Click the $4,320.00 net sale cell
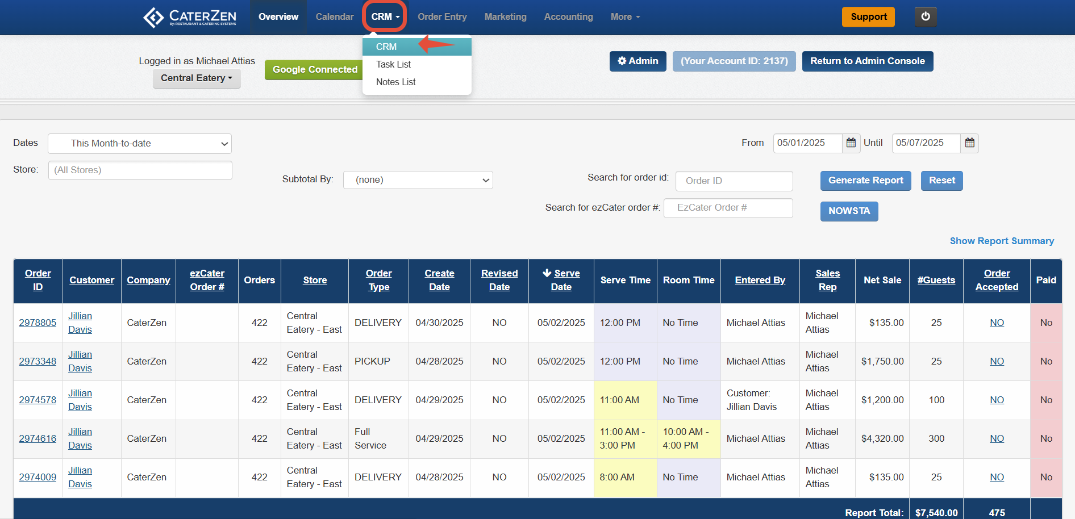This screenshot has height=519, width=1075. tap(882, 438)
